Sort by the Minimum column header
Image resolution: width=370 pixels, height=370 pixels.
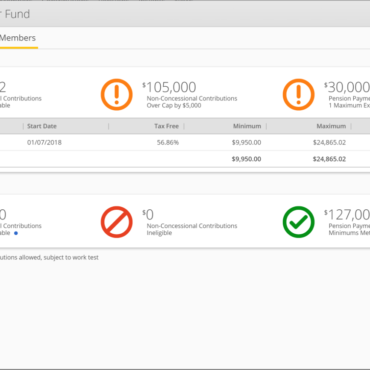(x=247, y=126)
